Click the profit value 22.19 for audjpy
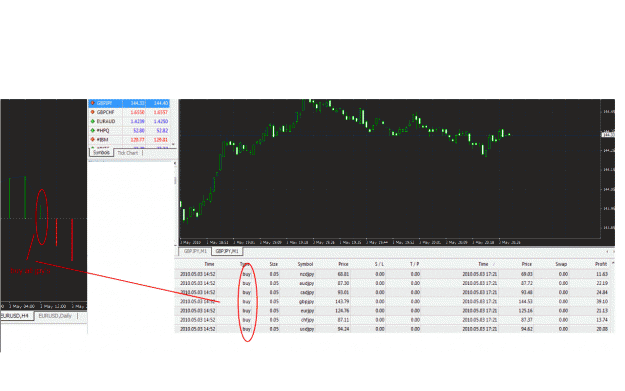This screenshot has height=391, width=625. 602,283
